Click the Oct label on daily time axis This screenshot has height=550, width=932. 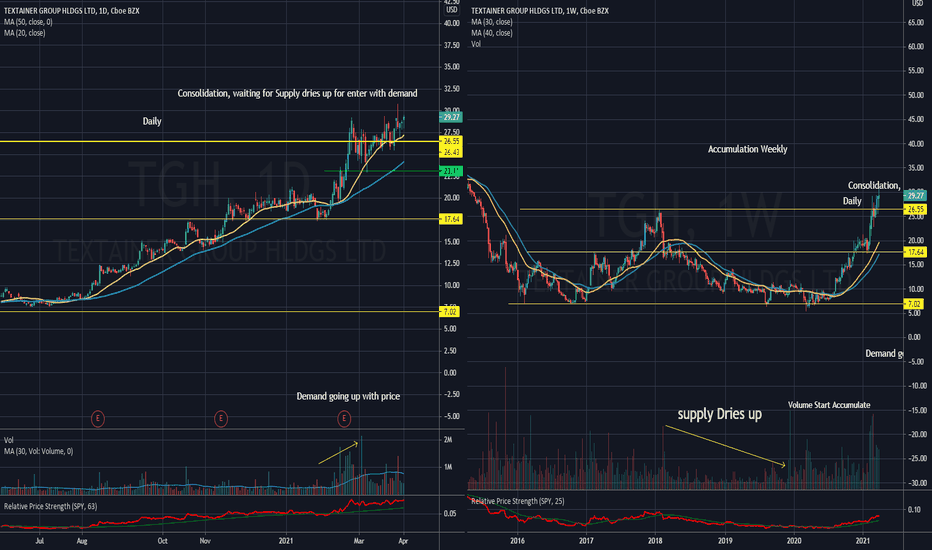coord(162,541)
